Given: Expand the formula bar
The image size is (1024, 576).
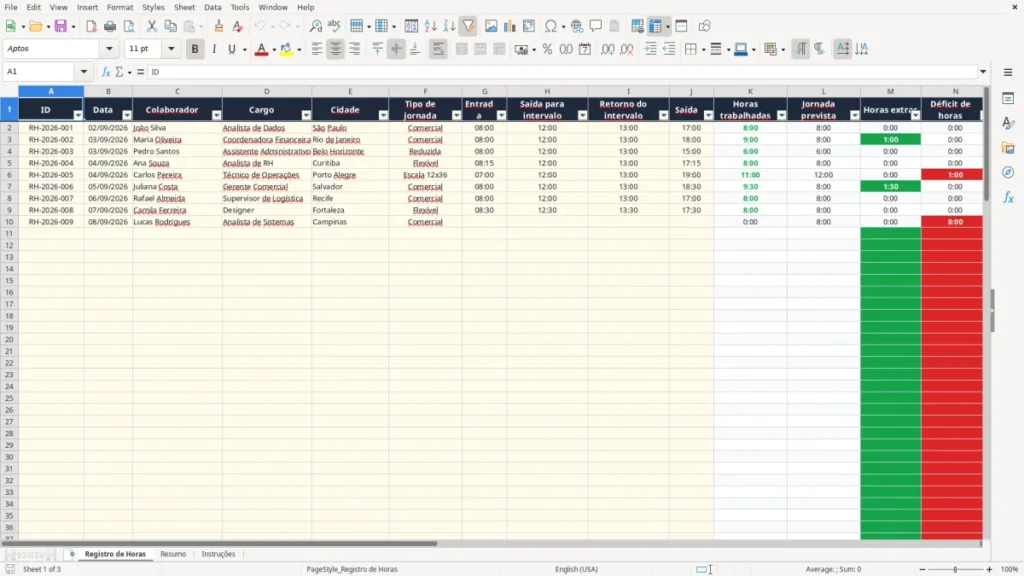Looking at the screenshot, I should pyautogui.click(x=983, y=72).
